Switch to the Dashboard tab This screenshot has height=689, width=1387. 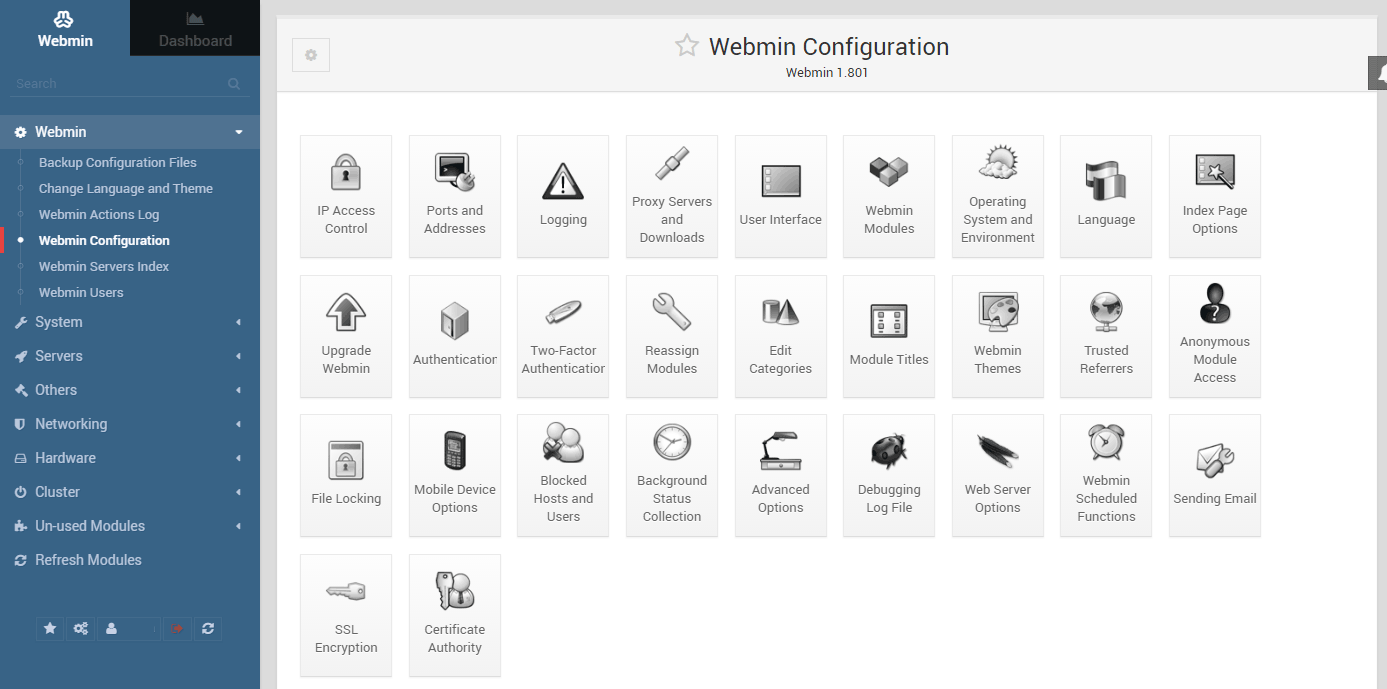point(195,28)
